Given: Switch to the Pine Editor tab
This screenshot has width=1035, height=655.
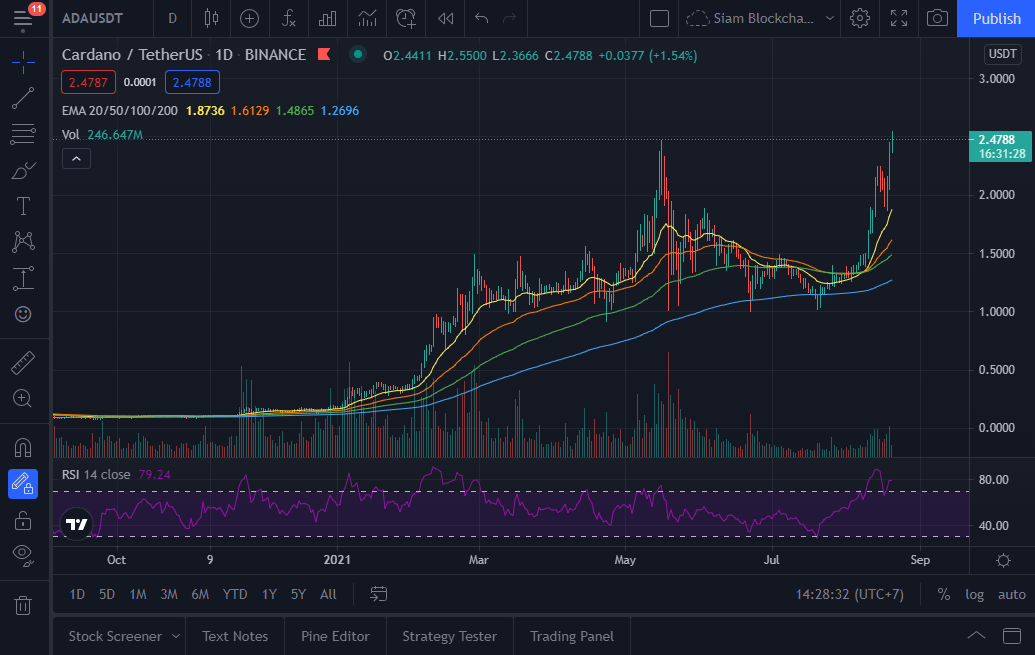Looking at the screenshot, I should (x=333, y=636).
